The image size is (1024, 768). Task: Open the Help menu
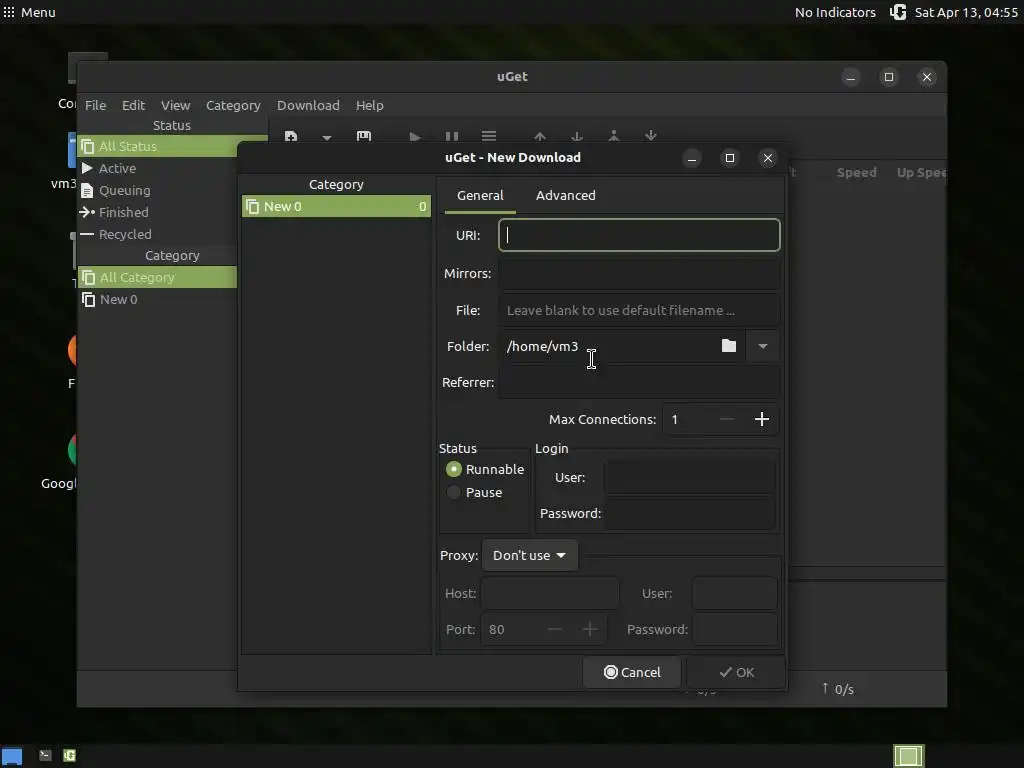coord(370,105)
